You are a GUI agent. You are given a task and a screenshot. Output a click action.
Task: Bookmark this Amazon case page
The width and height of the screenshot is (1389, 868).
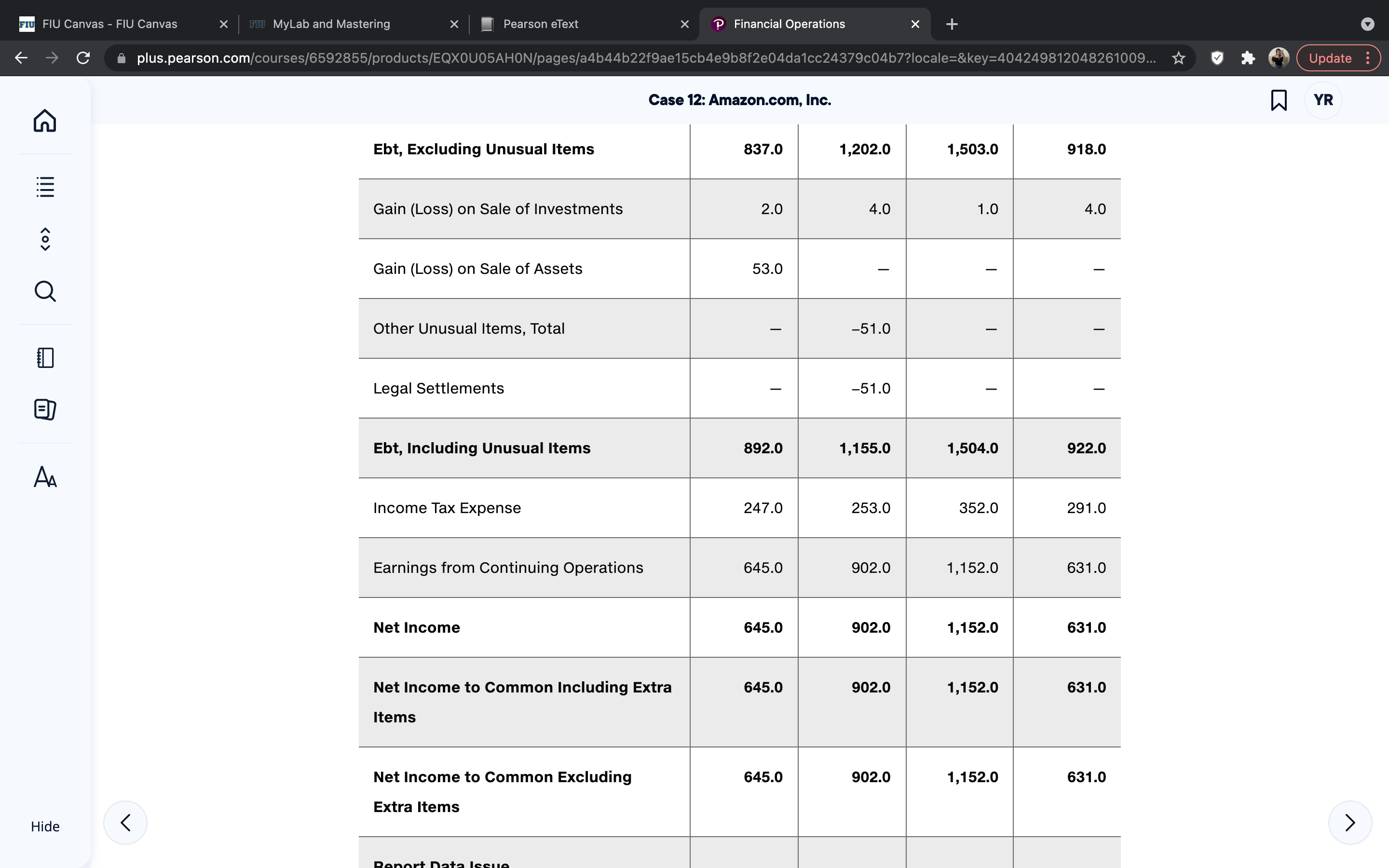[x=1278, y=100]
